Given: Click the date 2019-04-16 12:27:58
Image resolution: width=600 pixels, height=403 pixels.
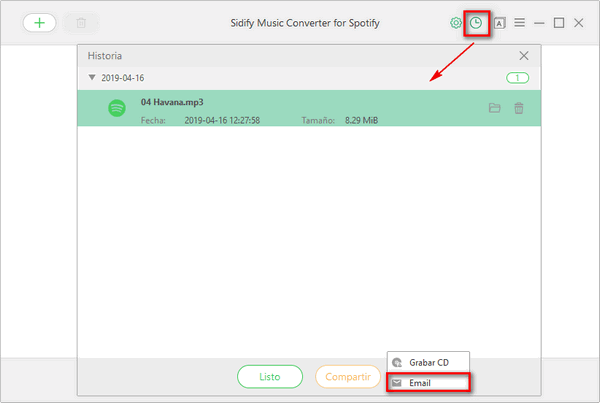Looking at the screenshot, I should (x=222, y=121).
